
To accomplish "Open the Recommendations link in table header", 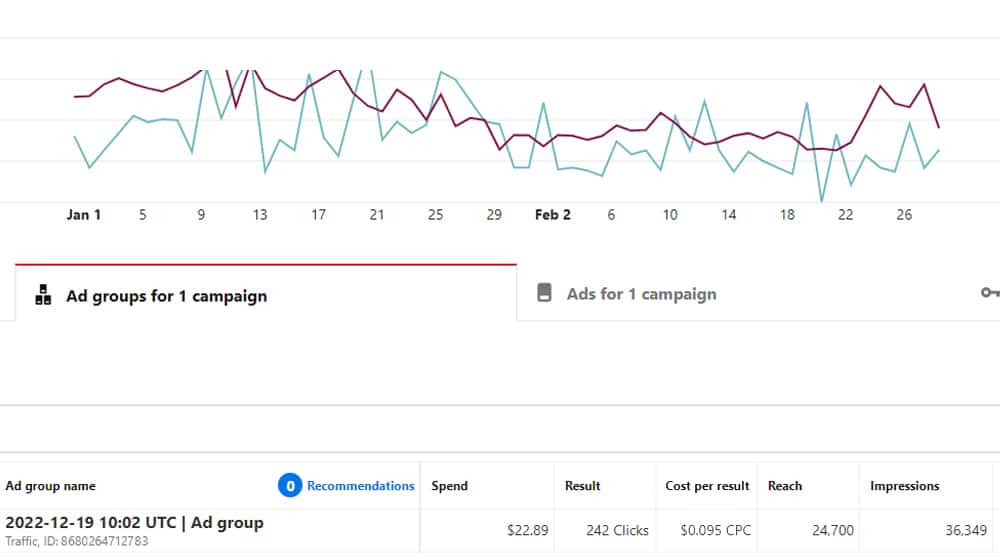I will [x=360, y=486].
